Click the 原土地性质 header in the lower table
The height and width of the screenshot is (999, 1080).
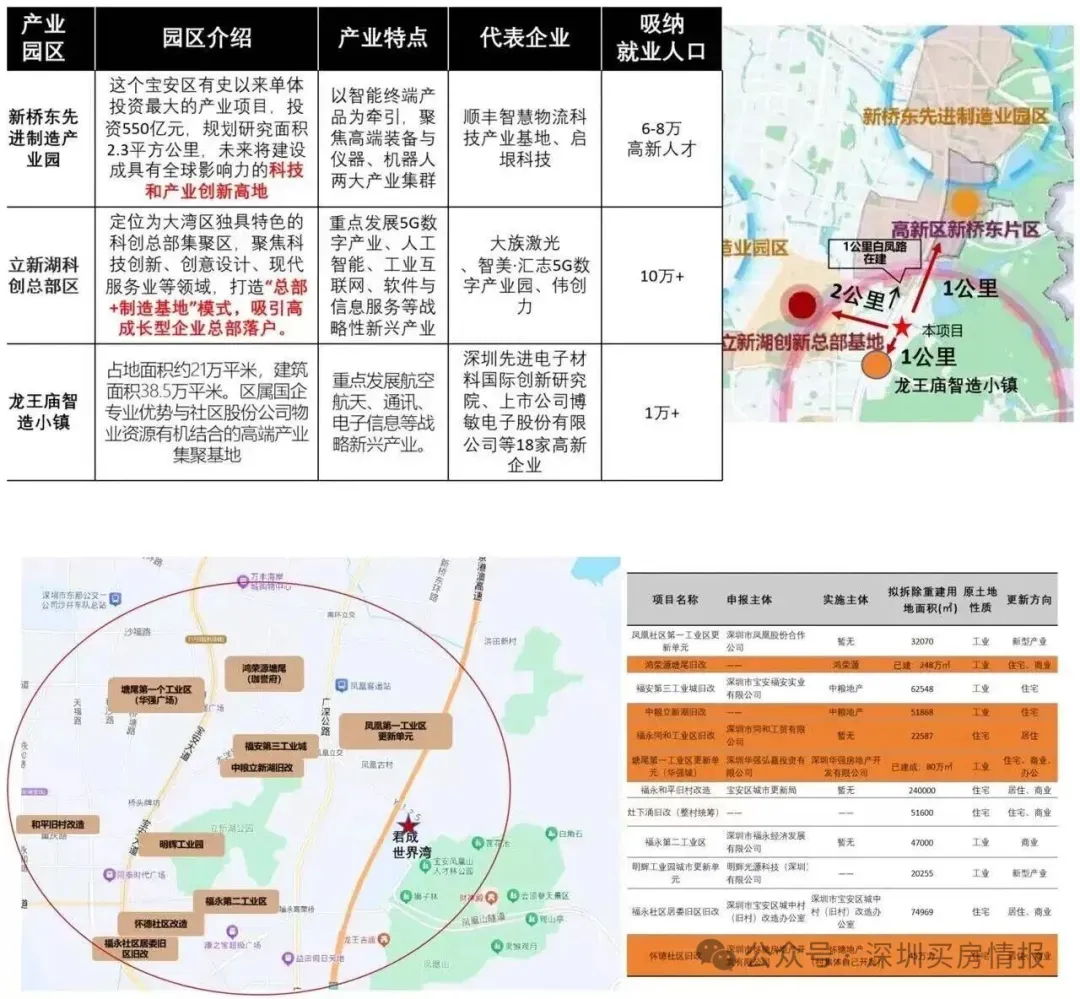click(980, 599)
